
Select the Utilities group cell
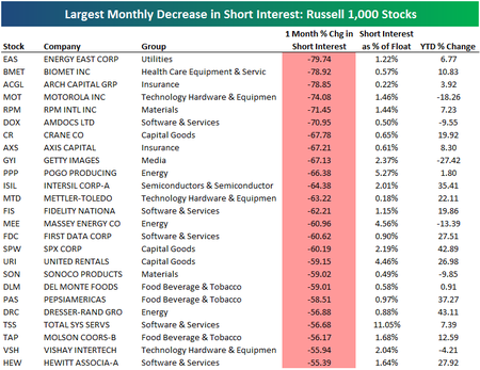coord(157,59)
